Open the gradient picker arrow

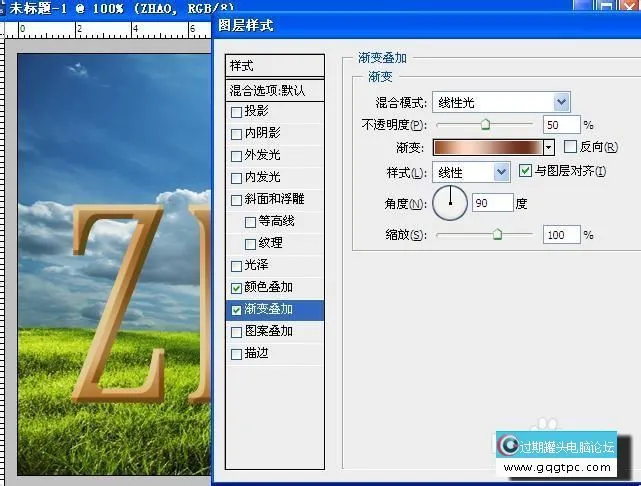click(549, 147)
